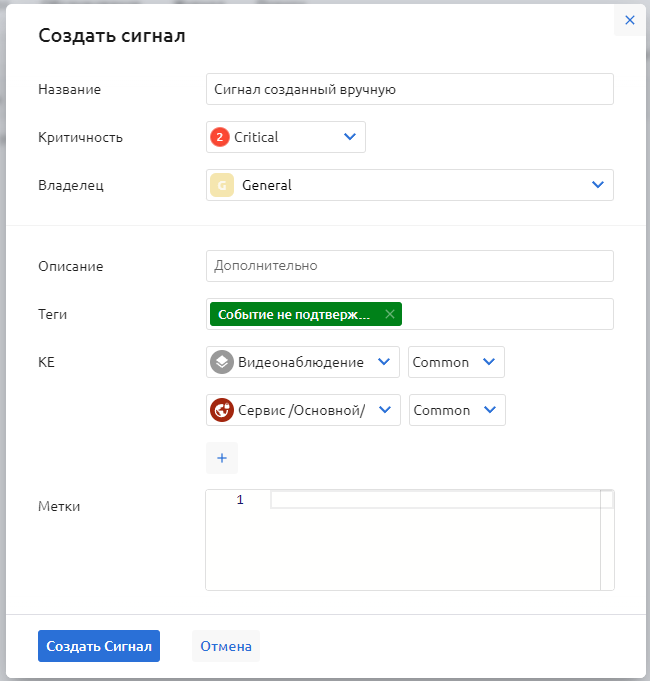Click the Видеонаблюдение layers icon
This screenshot has height=681, width=650.
point(222,362)
